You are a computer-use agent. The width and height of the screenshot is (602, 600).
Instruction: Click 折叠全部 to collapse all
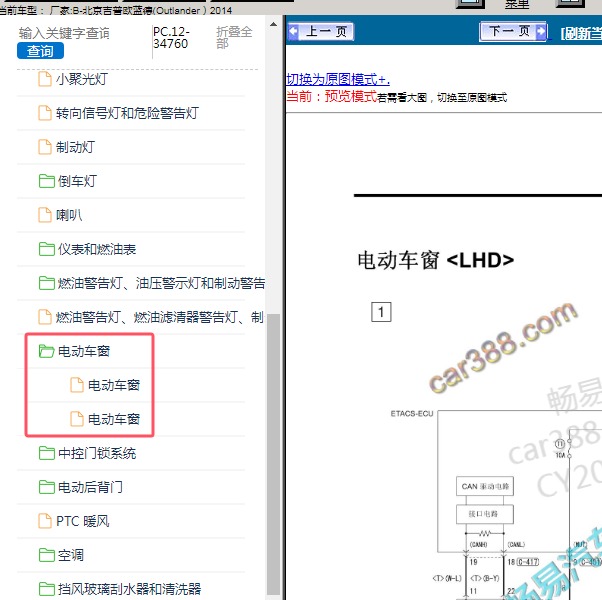(x=234, y=37)
